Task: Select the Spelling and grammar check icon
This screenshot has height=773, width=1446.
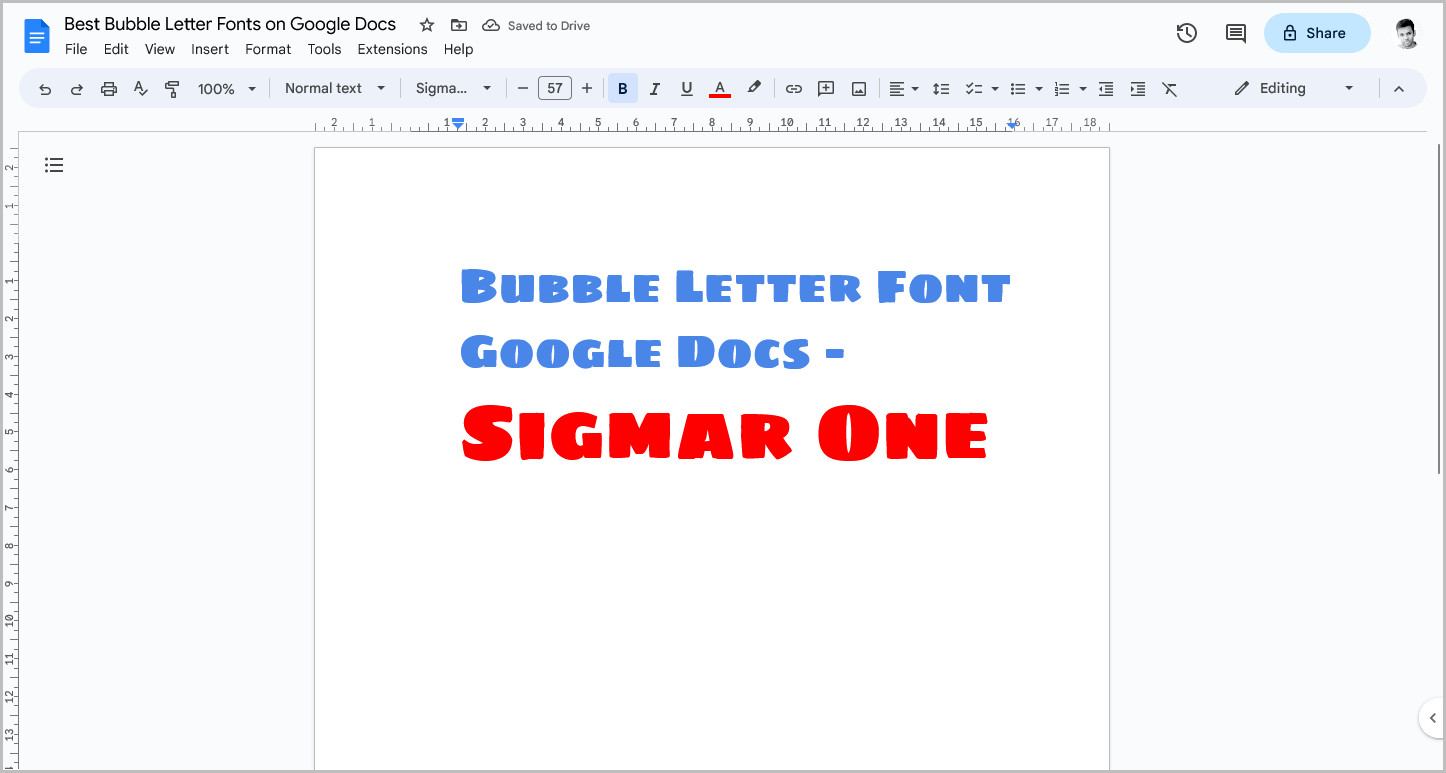Action: (140, 88)
